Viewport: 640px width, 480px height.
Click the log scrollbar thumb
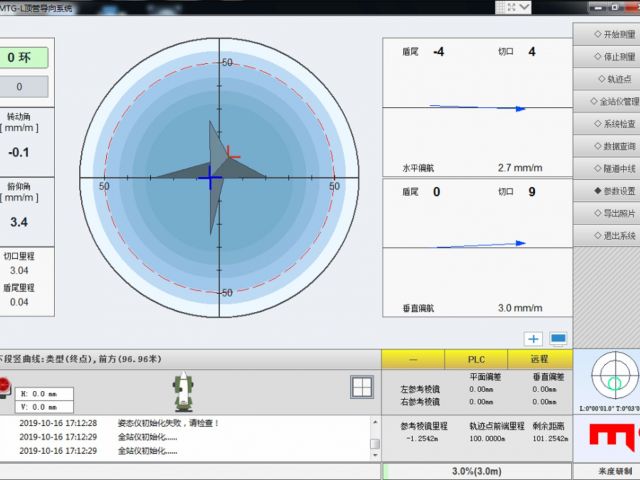click(x=375, y=444)
